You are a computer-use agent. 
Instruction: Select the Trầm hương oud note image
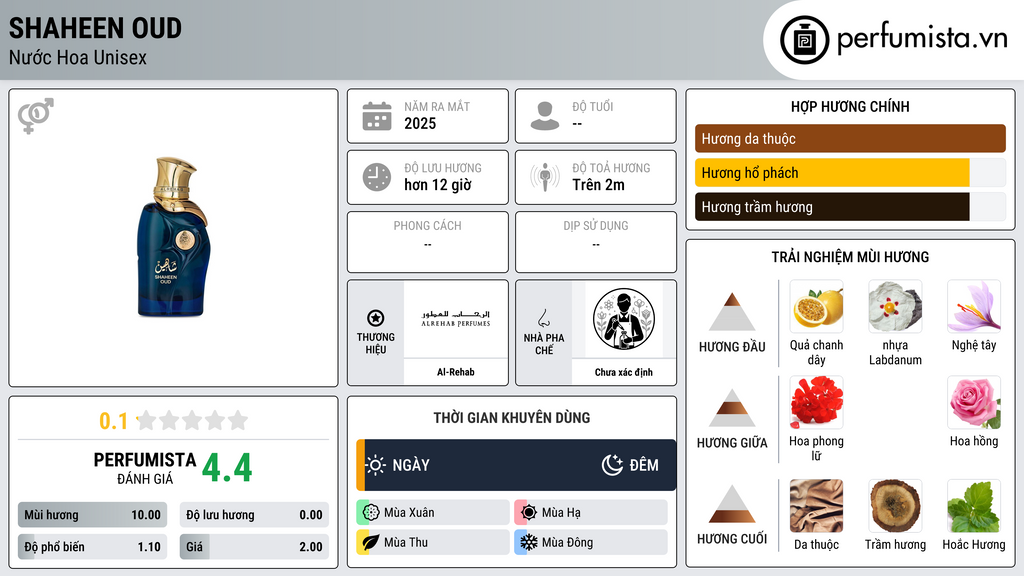pos(895,505)
